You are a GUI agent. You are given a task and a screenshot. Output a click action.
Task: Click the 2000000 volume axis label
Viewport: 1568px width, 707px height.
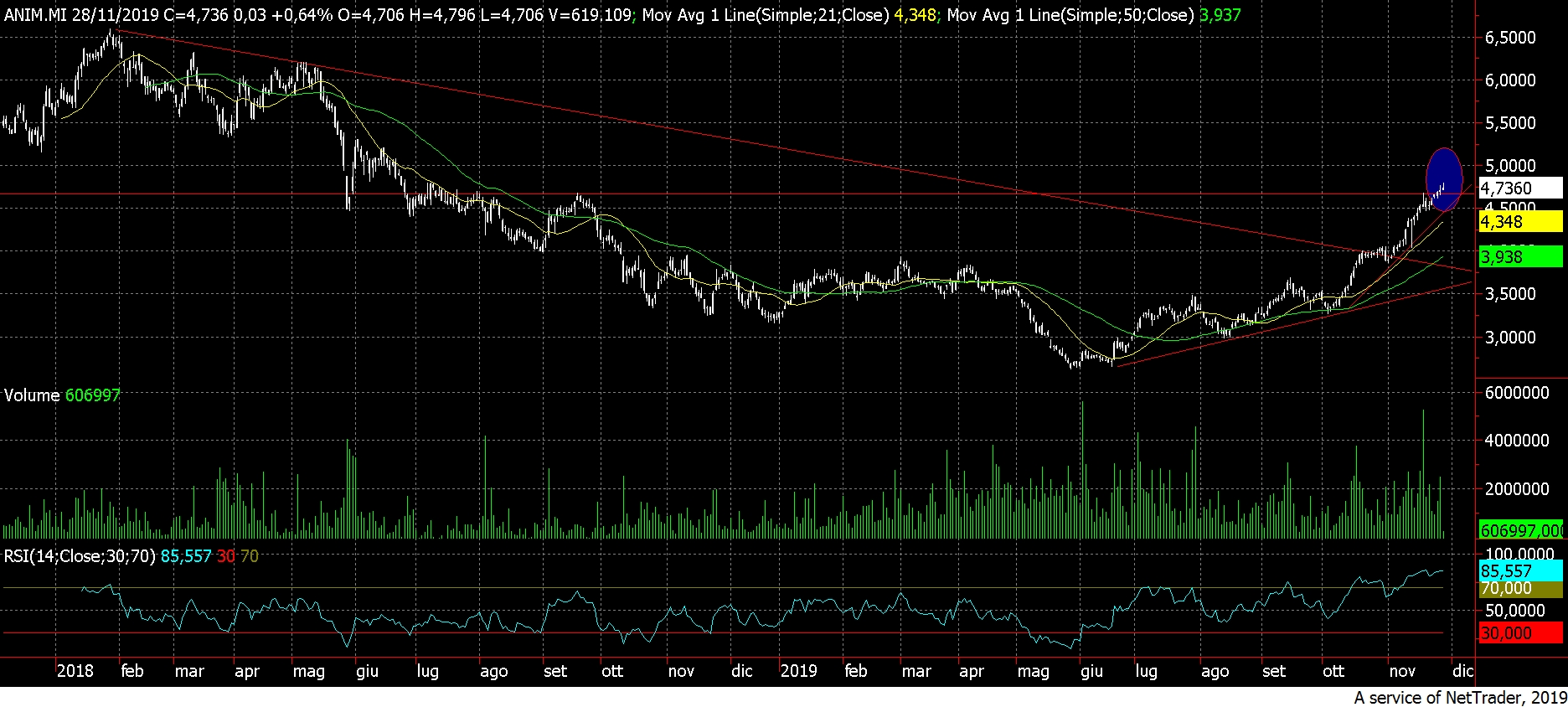[x=1517, y=489]
